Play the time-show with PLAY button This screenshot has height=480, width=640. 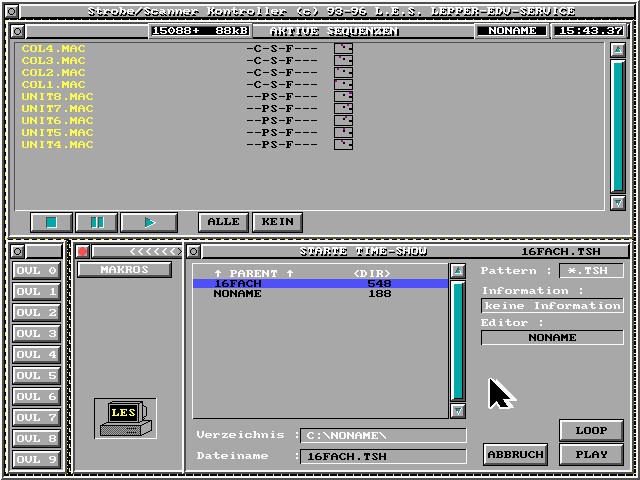pyautogui.click(x=591, y=455)
